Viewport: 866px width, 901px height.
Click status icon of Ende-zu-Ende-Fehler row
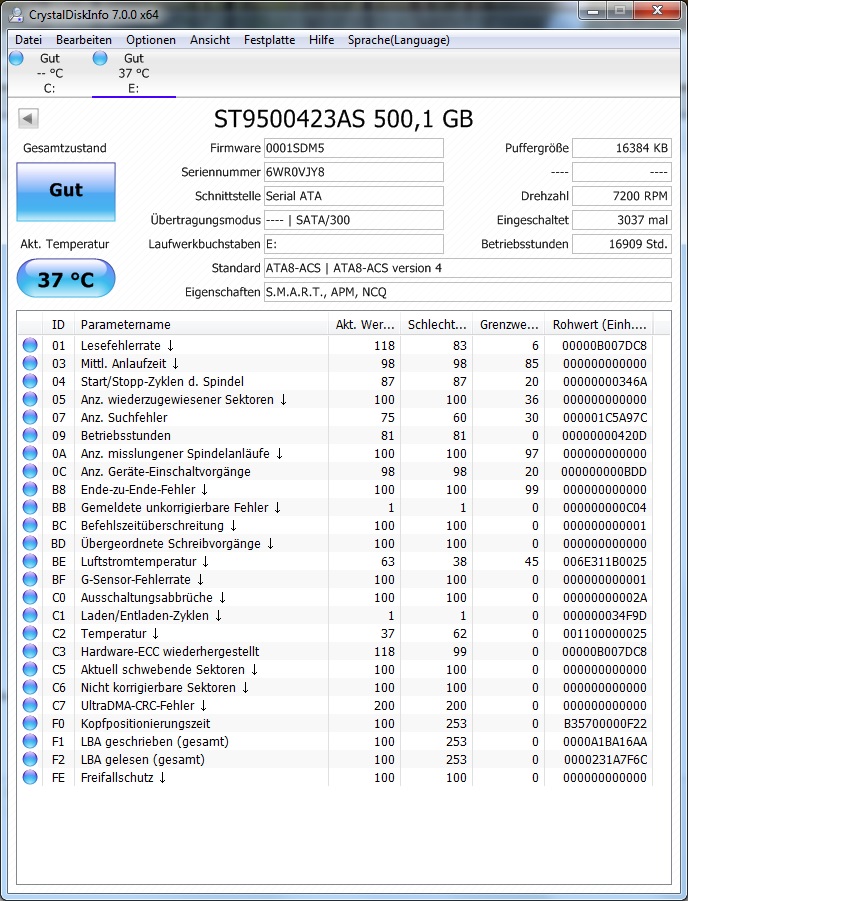(x=30, y=489)
